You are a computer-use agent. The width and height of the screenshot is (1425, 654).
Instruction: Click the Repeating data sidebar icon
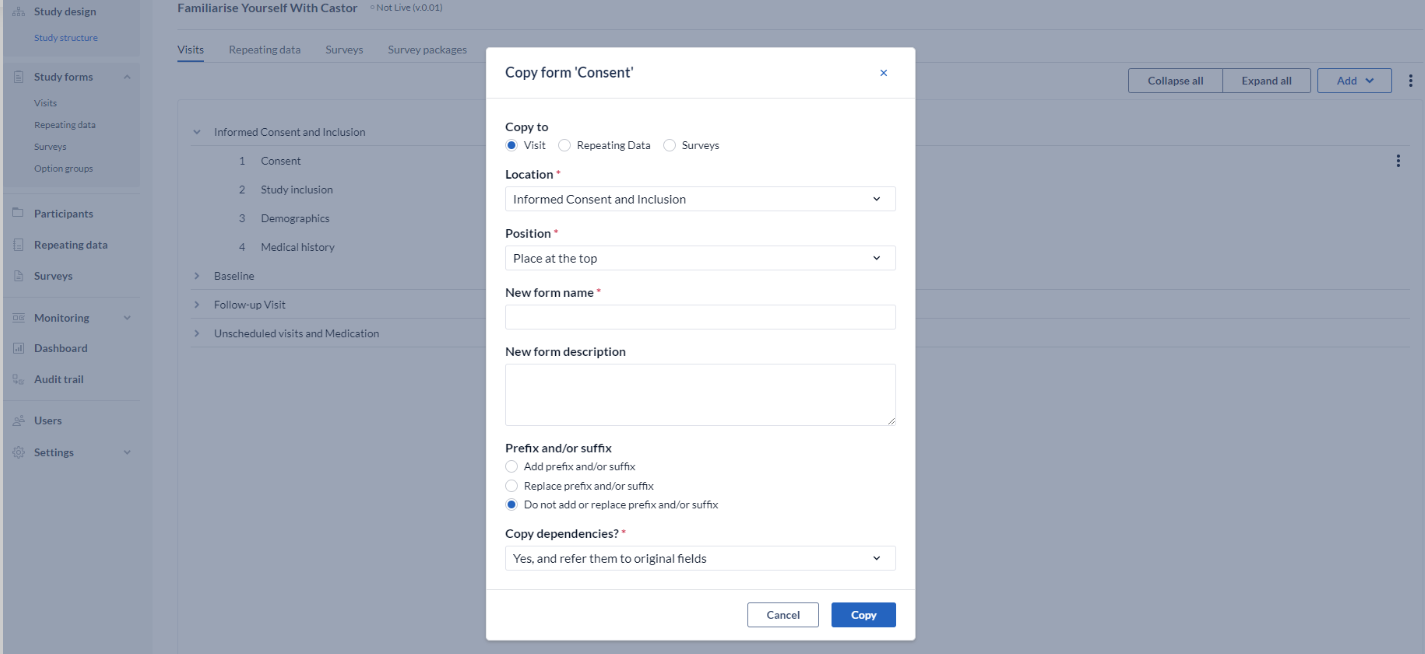(x=18, y=245)
